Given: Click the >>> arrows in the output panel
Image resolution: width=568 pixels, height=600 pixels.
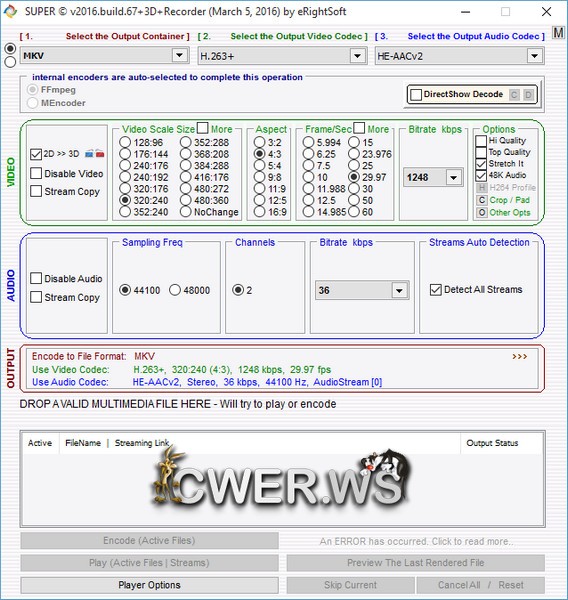Looking at the screenshot, I should click(519, 356).
